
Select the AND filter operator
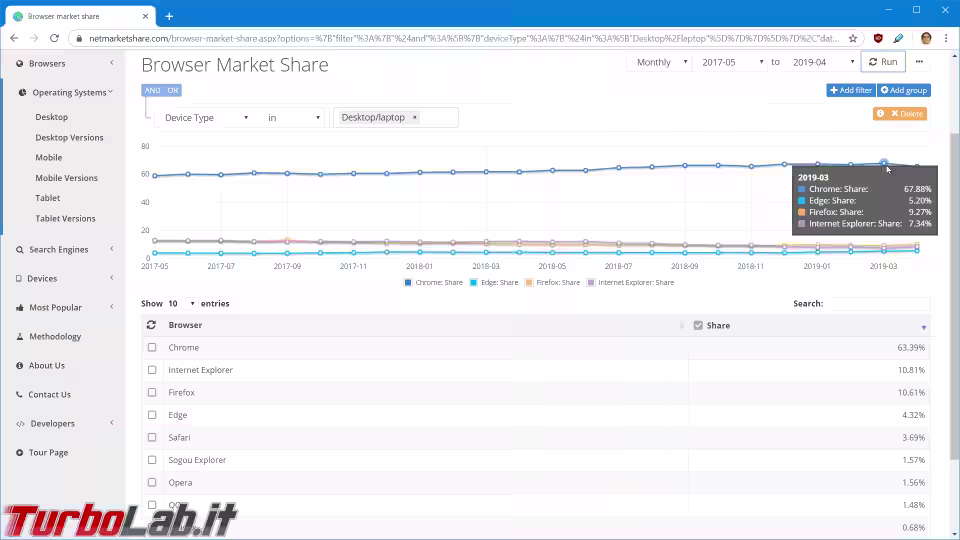(152, 90)
